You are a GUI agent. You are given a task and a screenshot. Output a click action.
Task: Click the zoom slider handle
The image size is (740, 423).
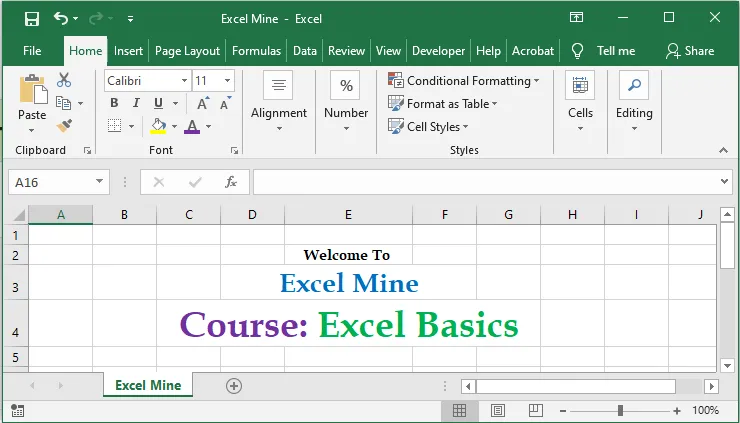620,411
